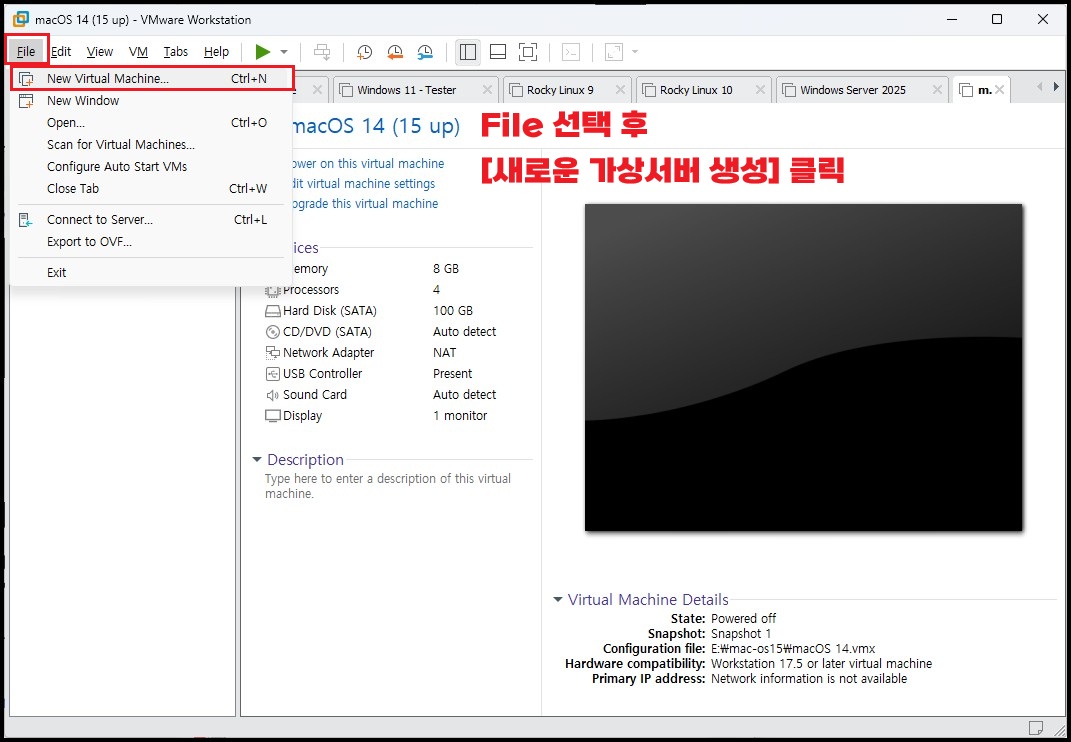Viewport: 1071px width, 742px height.
Task: Close the Windows Server 2025 tab
Action: [x=937, y=90]
